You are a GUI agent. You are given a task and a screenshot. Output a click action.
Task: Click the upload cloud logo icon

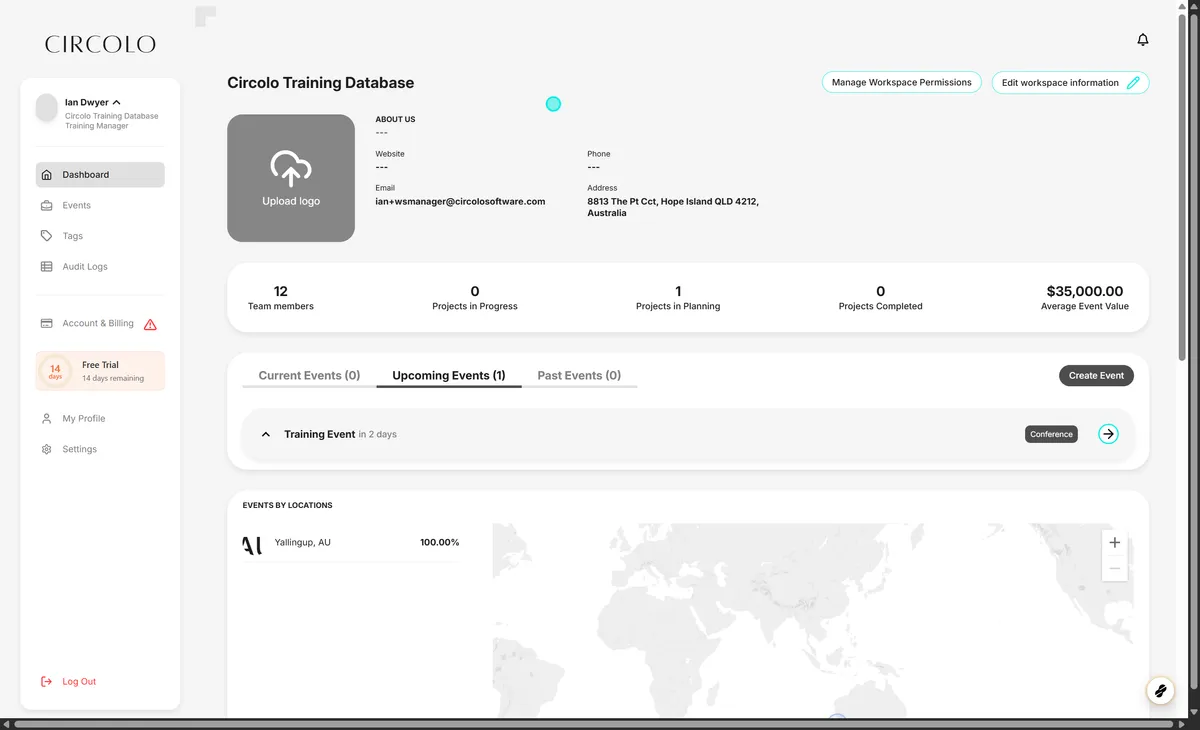click(x=291, y=170)
